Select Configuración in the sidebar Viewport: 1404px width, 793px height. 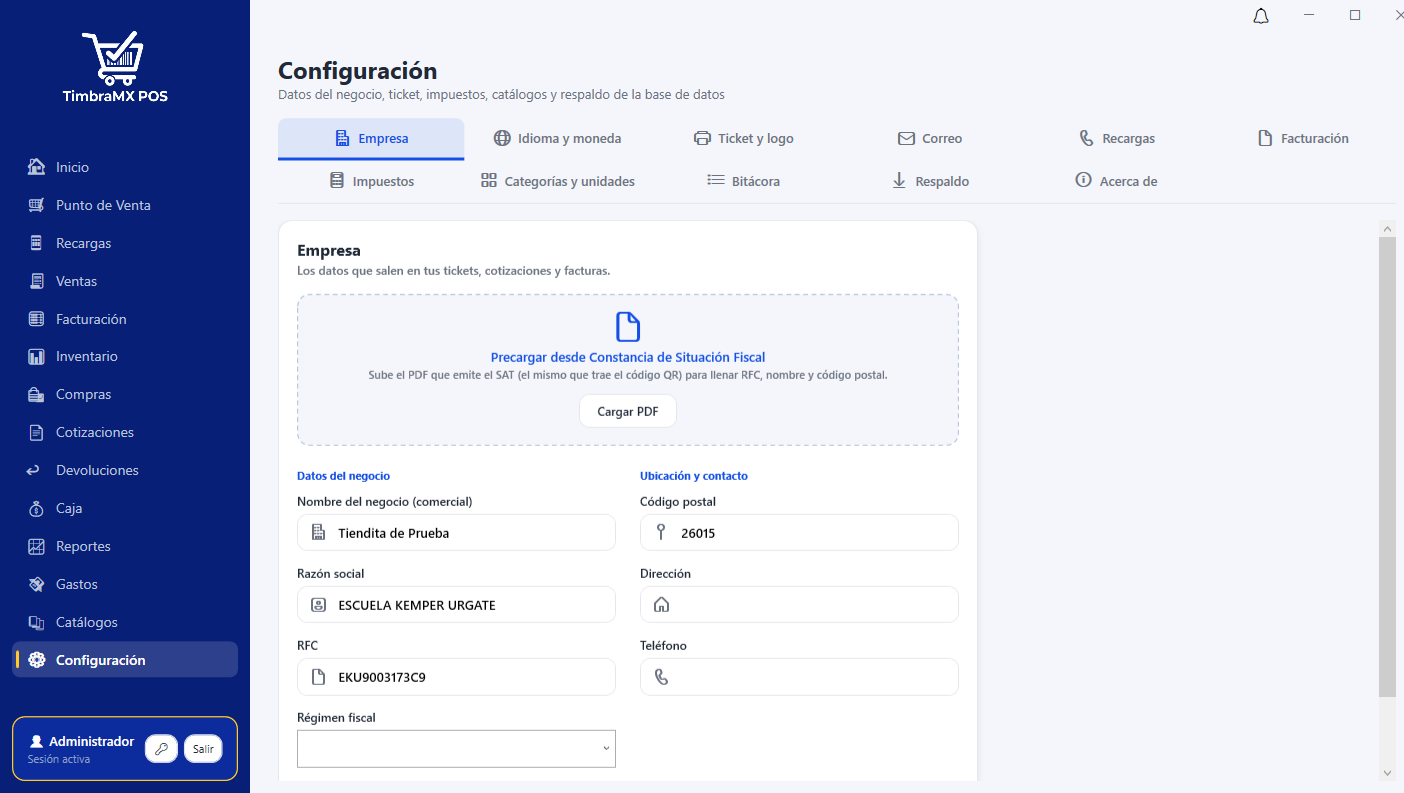point(125,660)
